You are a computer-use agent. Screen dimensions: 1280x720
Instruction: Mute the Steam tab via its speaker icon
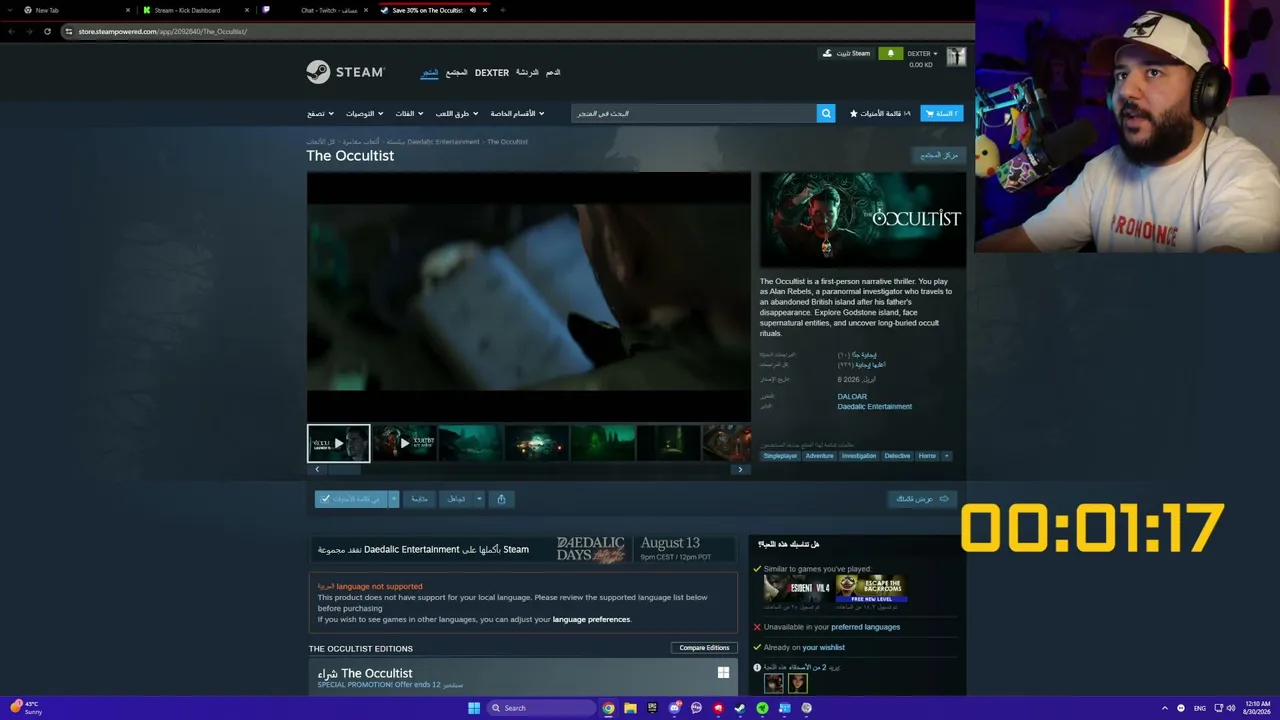[x=473, y=10]
